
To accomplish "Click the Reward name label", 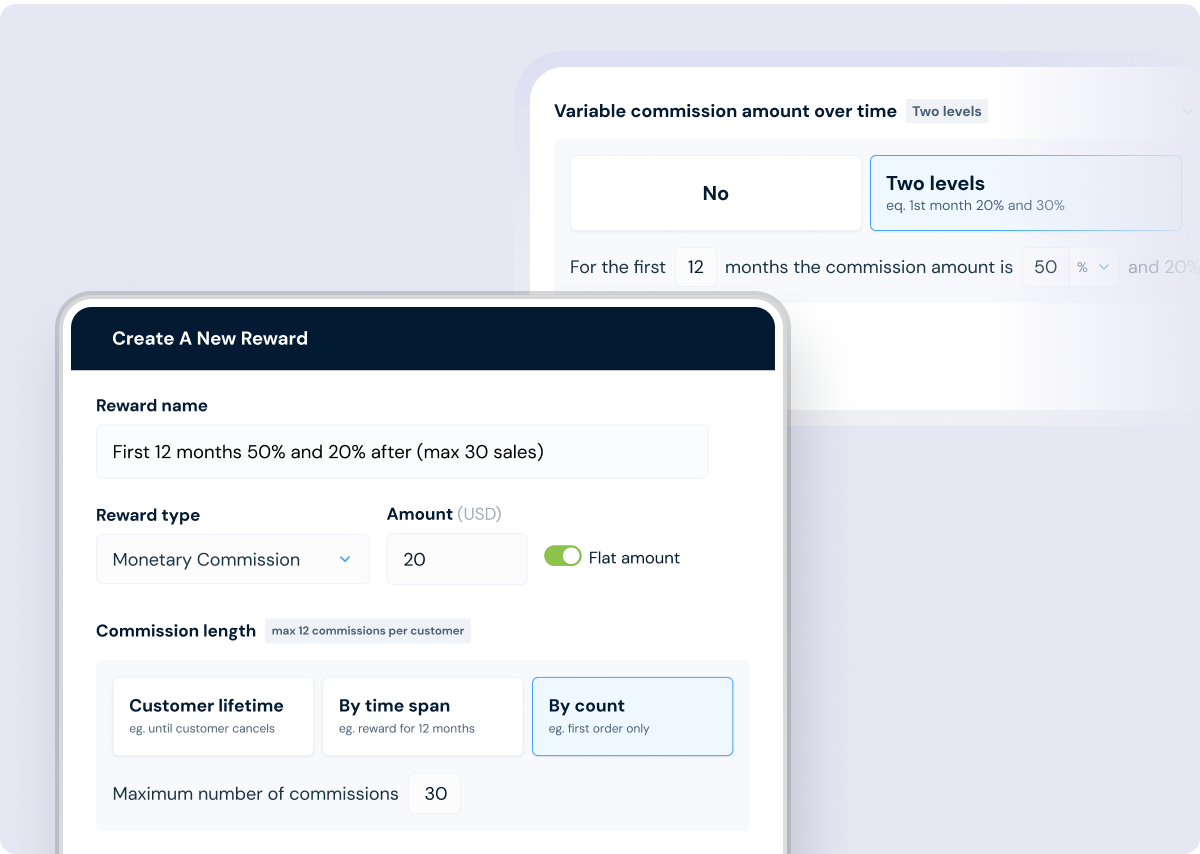I will pyautogui.click(x=152, y=405).
